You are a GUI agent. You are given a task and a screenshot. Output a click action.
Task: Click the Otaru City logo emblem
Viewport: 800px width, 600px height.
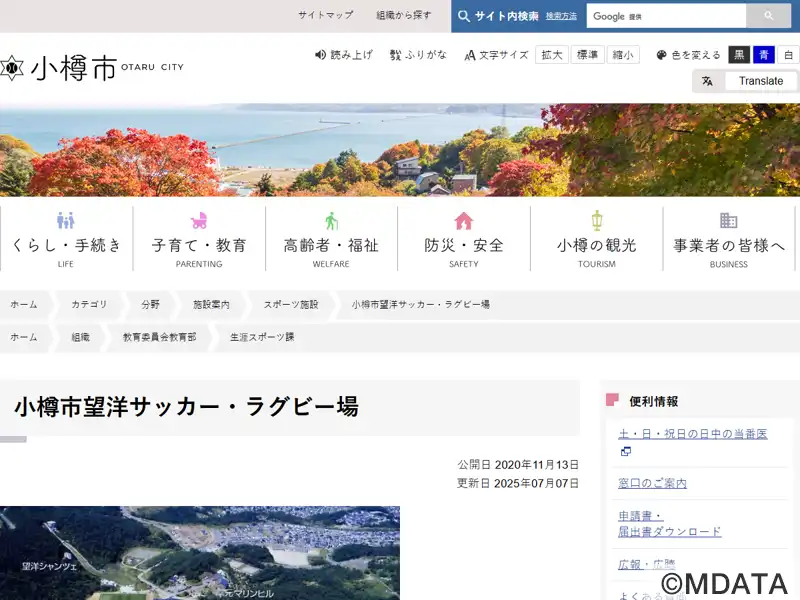point(11,68)
